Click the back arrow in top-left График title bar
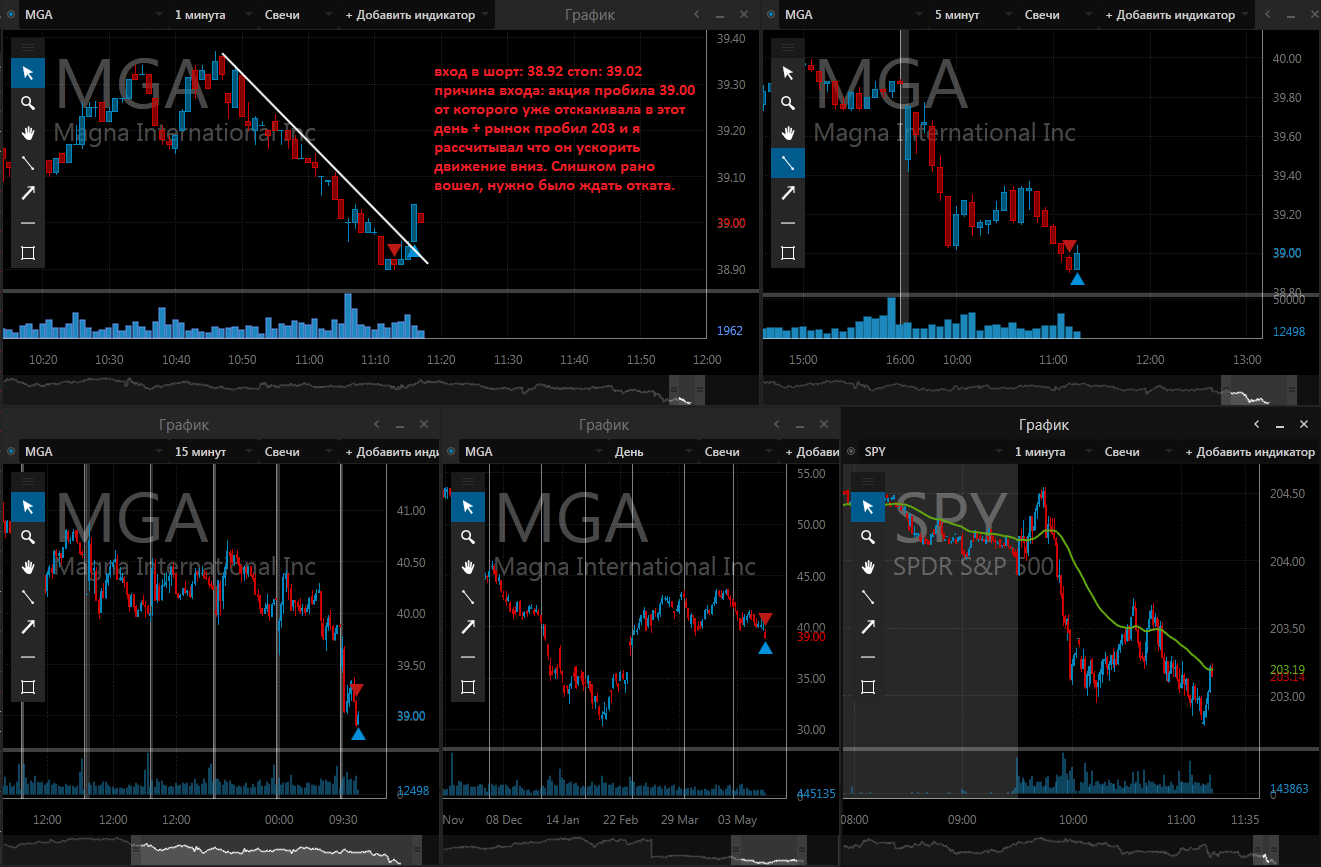The image size is (1321, 867). [x=698, y=15]
